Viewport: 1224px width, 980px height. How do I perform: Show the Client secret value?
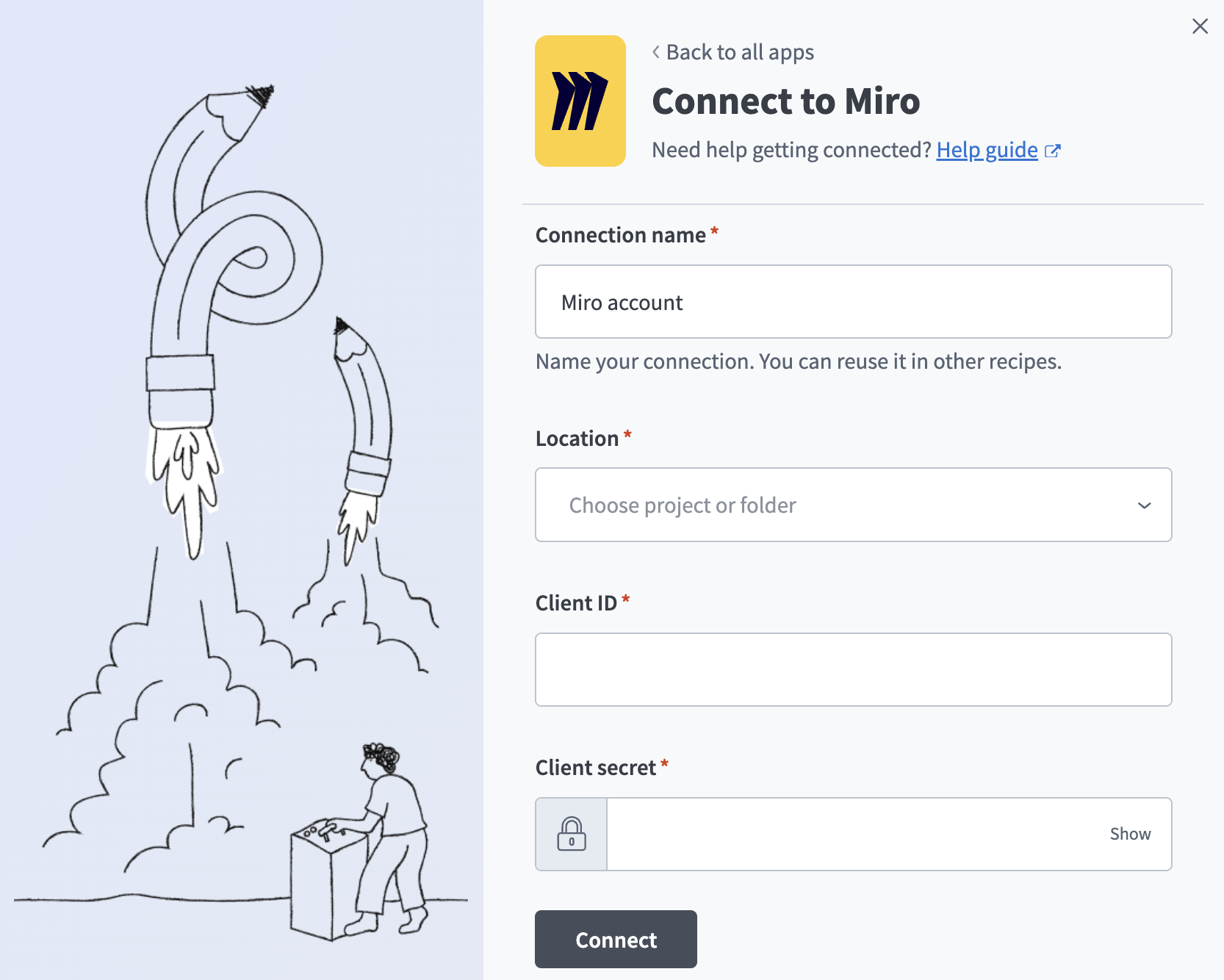[x=1130, y=834]
